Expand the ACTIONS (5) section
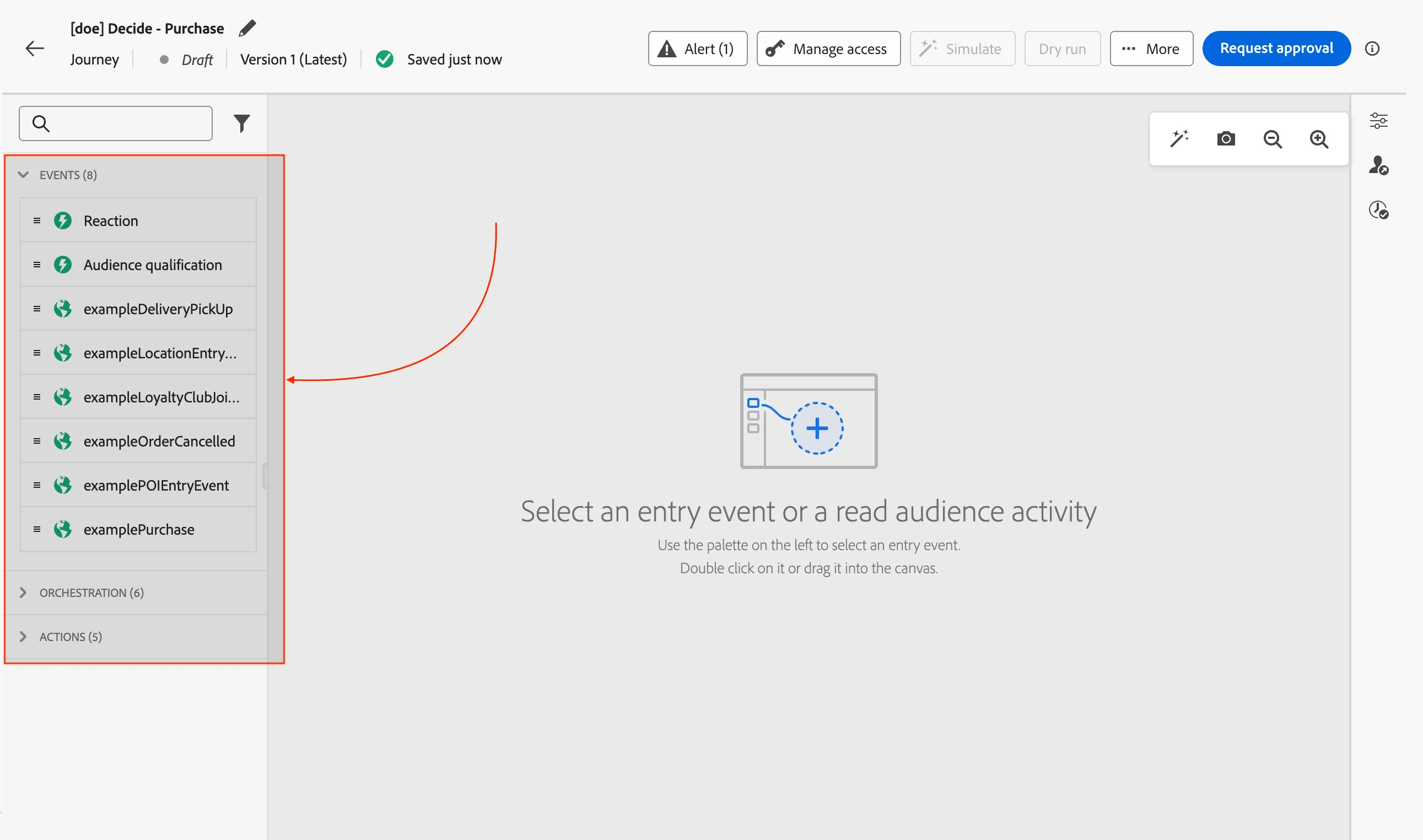1423x840 pixels. [23, 637]
